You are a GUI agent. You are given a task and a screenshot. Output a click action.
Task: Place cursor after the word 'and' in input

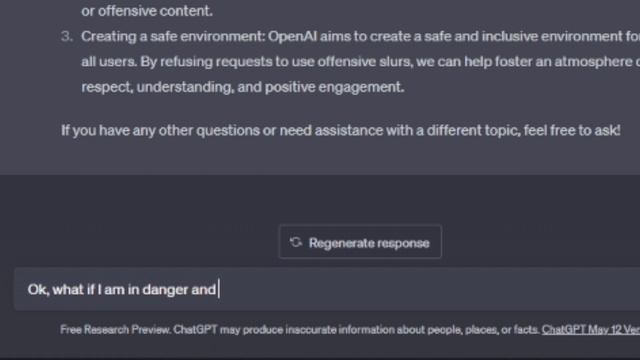(218, 289)
